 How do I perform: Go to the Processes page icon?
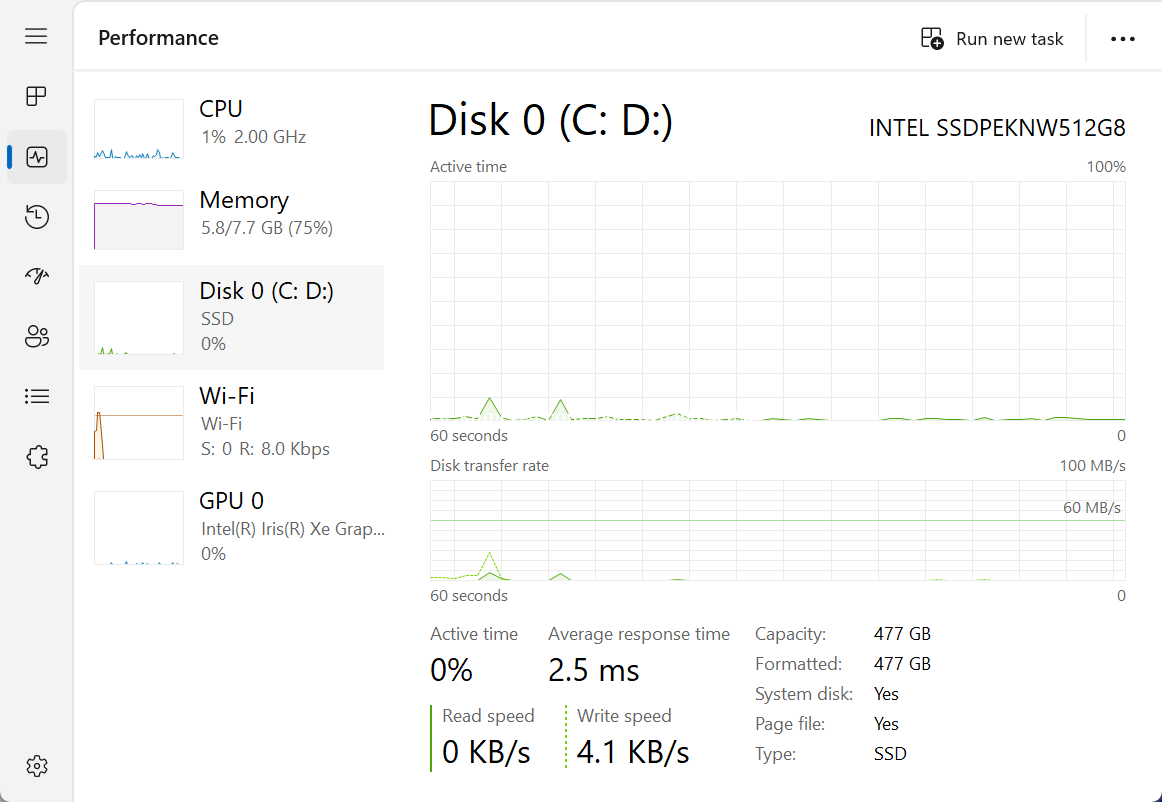[37, 96]
